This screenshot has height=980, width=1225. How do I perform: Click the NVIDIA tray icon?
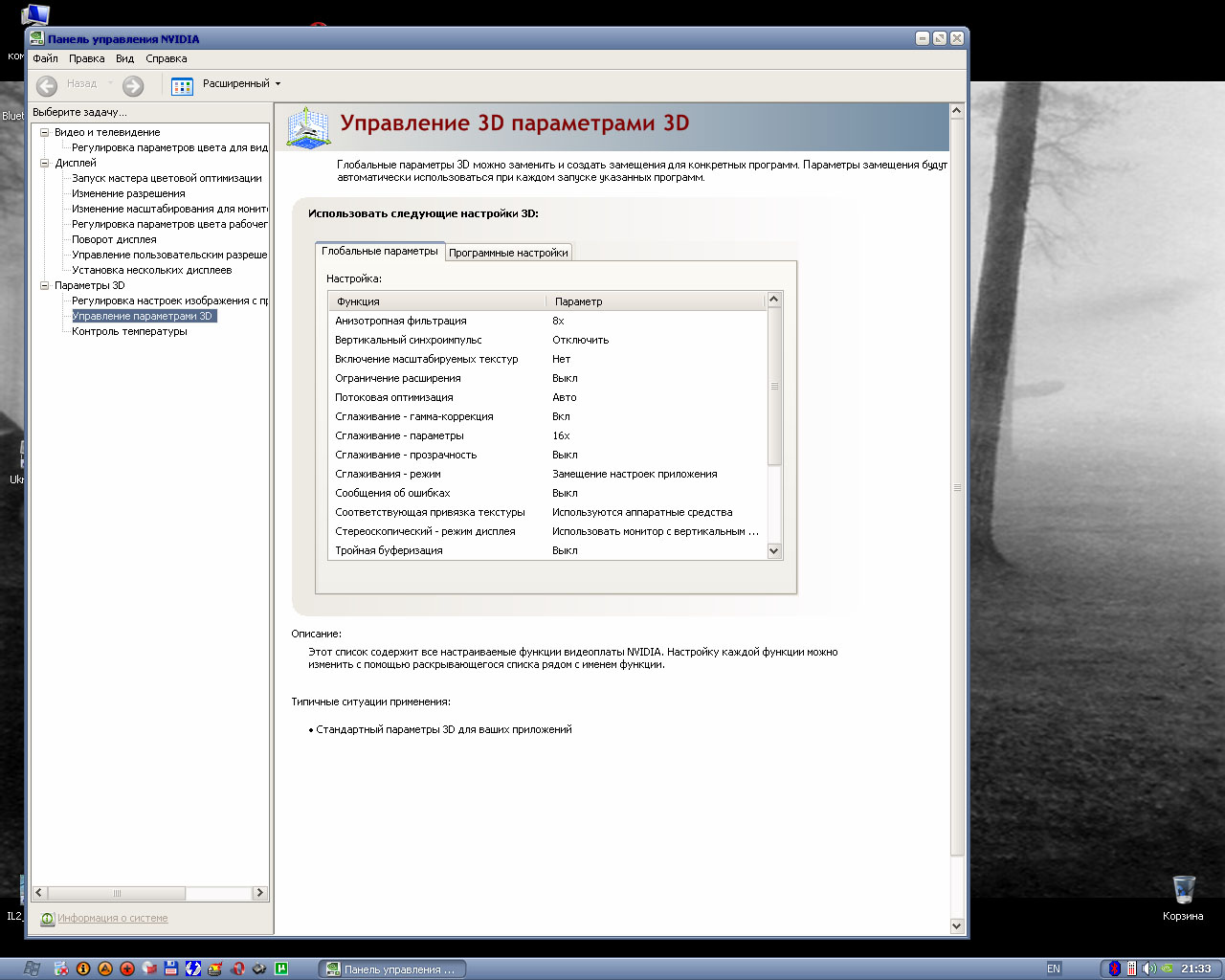[x=1167, y=969]
